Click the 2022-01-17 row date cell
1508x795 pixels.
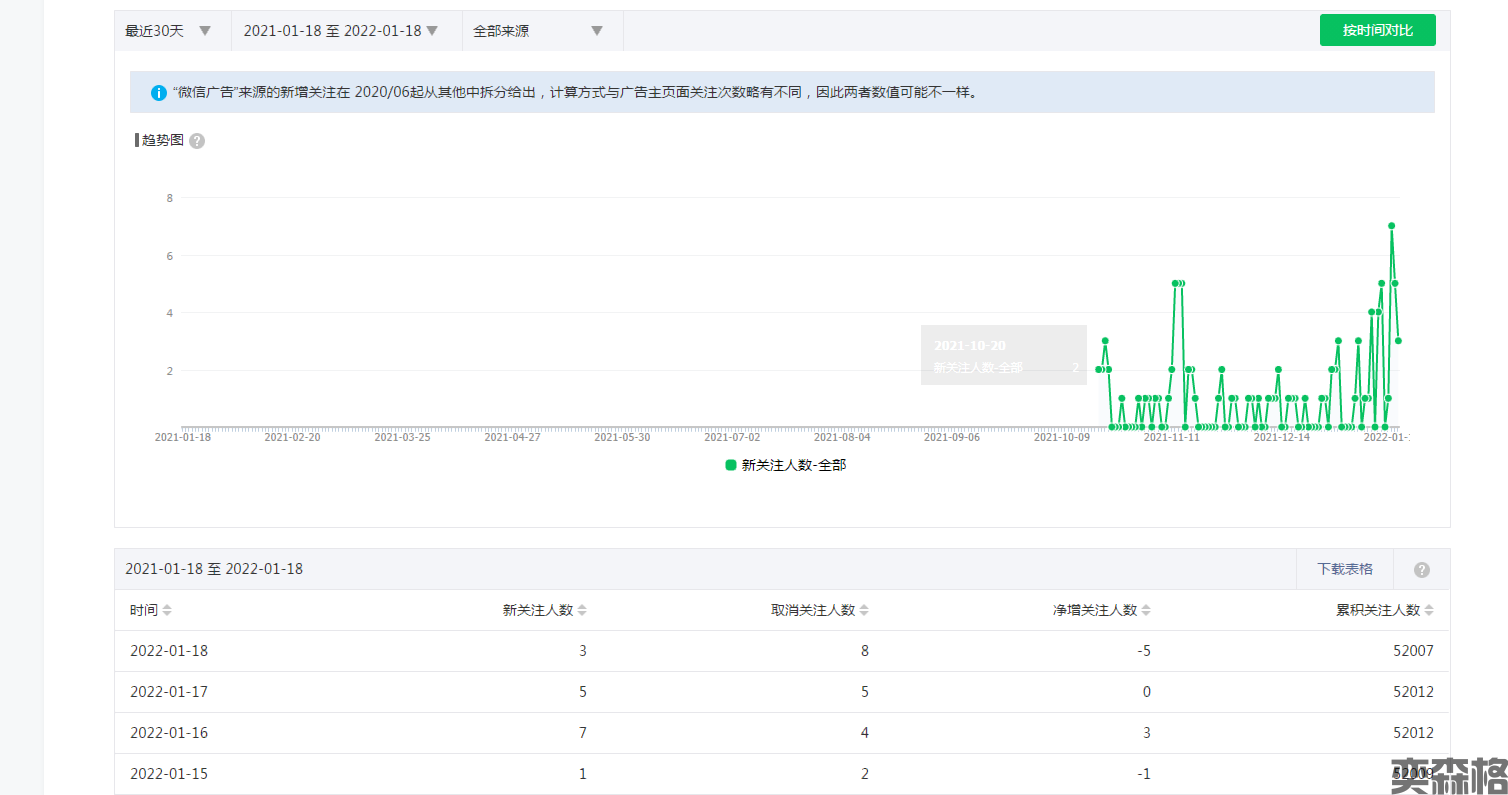tap(169, 692)
